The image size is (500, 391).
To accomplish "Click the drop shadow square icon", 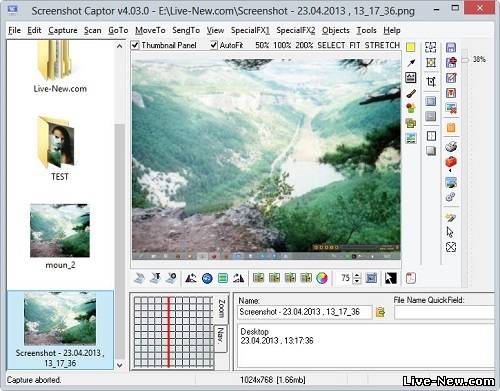I will tap(431, 151).
